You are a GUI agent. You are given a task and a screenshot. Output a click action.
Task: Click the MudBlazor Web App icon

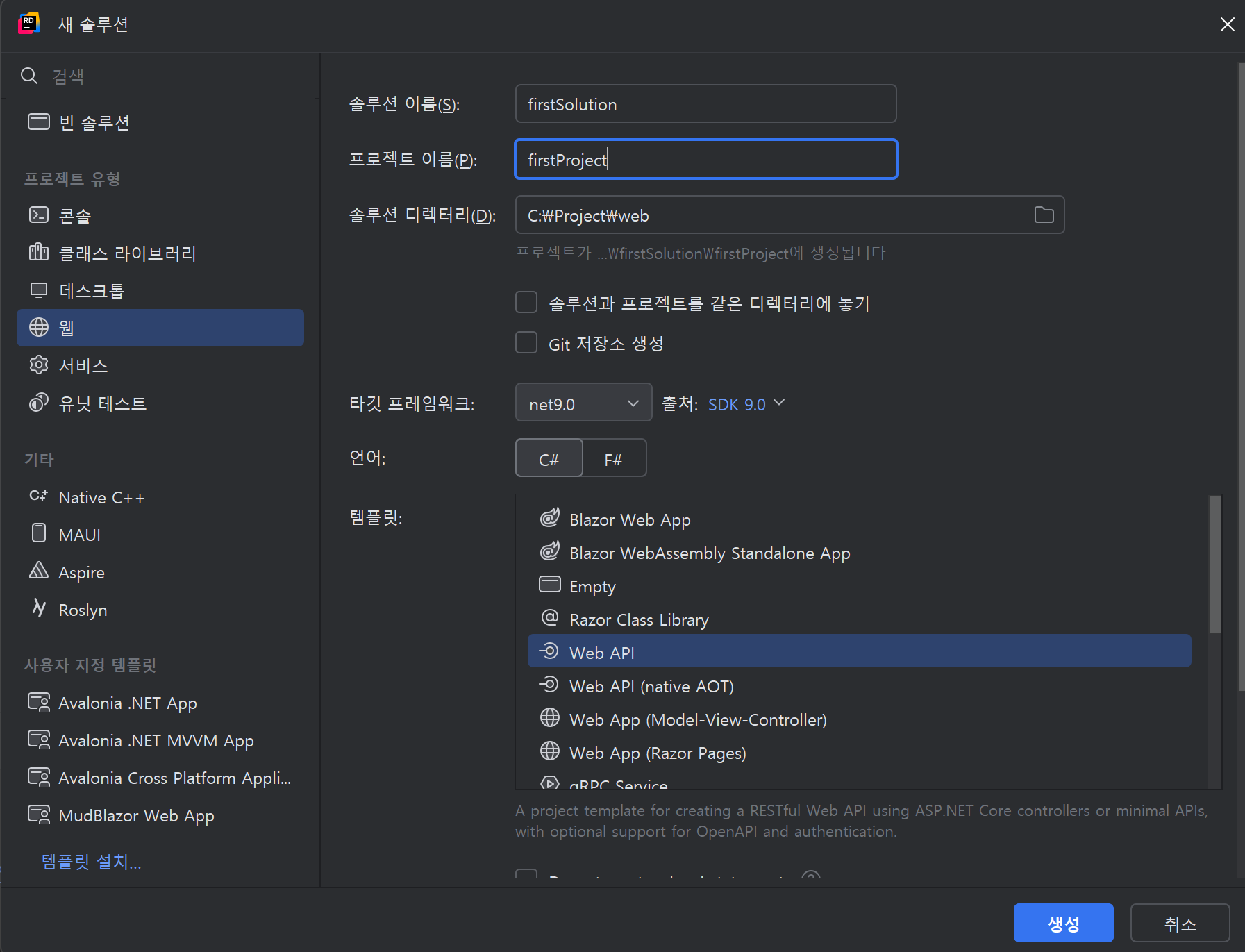(x=39, y=815)
